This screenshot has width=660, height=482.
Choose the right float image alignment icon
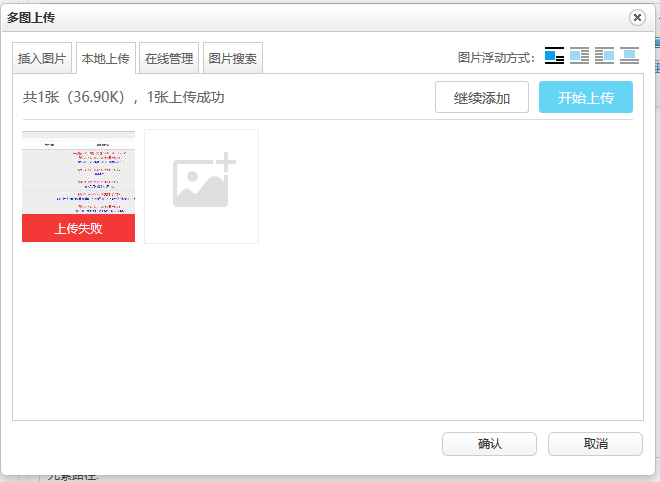point(604,56)
